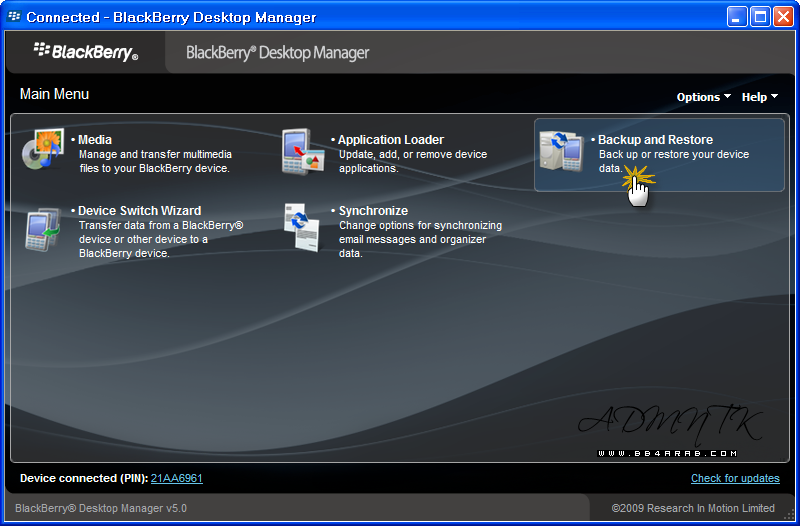
Task: Click the Application Loader icon
Action: click(303, 152)
